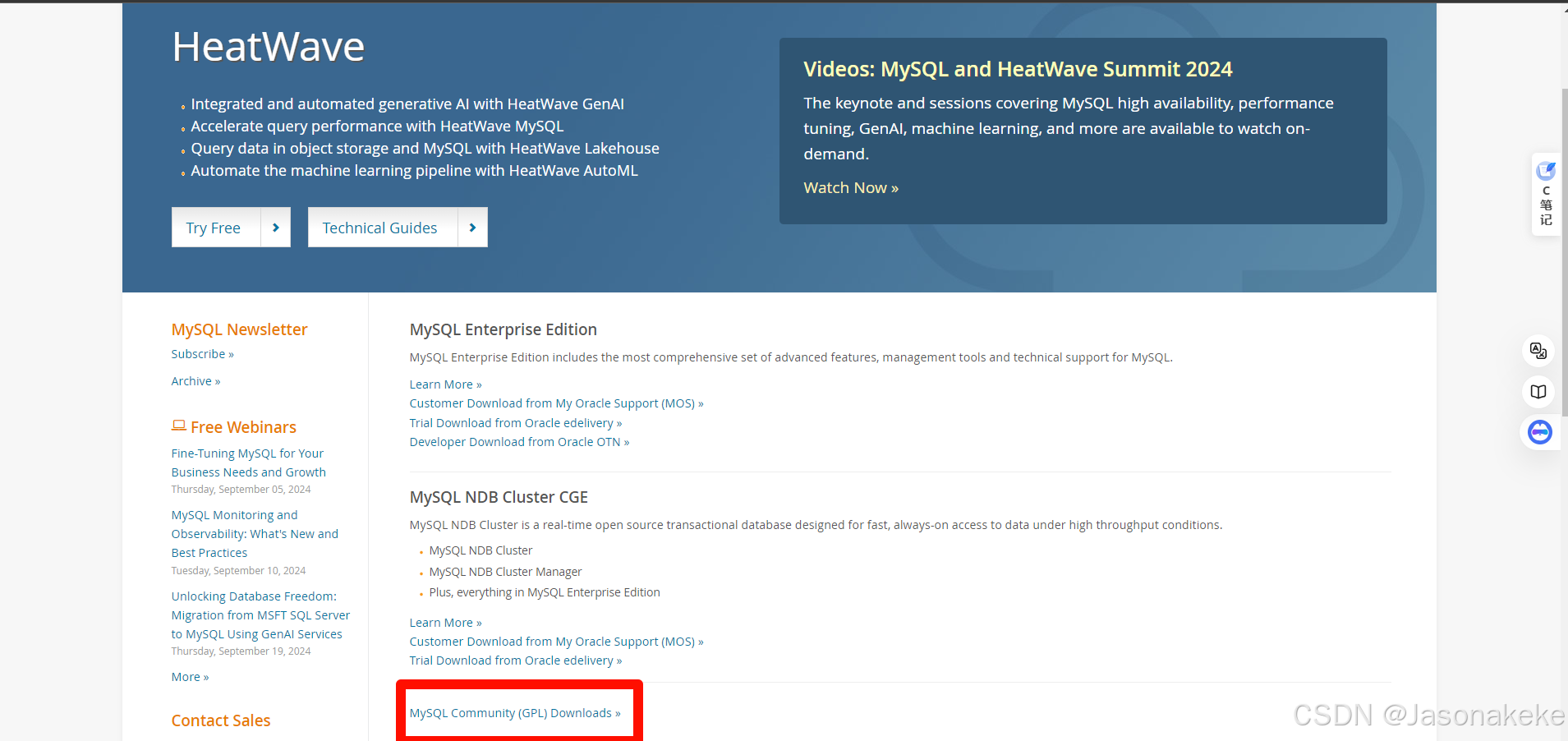The width and height of the screenshot is (1568, 741).
Task: Follow the Watch Now link
Action: (851, 188)
